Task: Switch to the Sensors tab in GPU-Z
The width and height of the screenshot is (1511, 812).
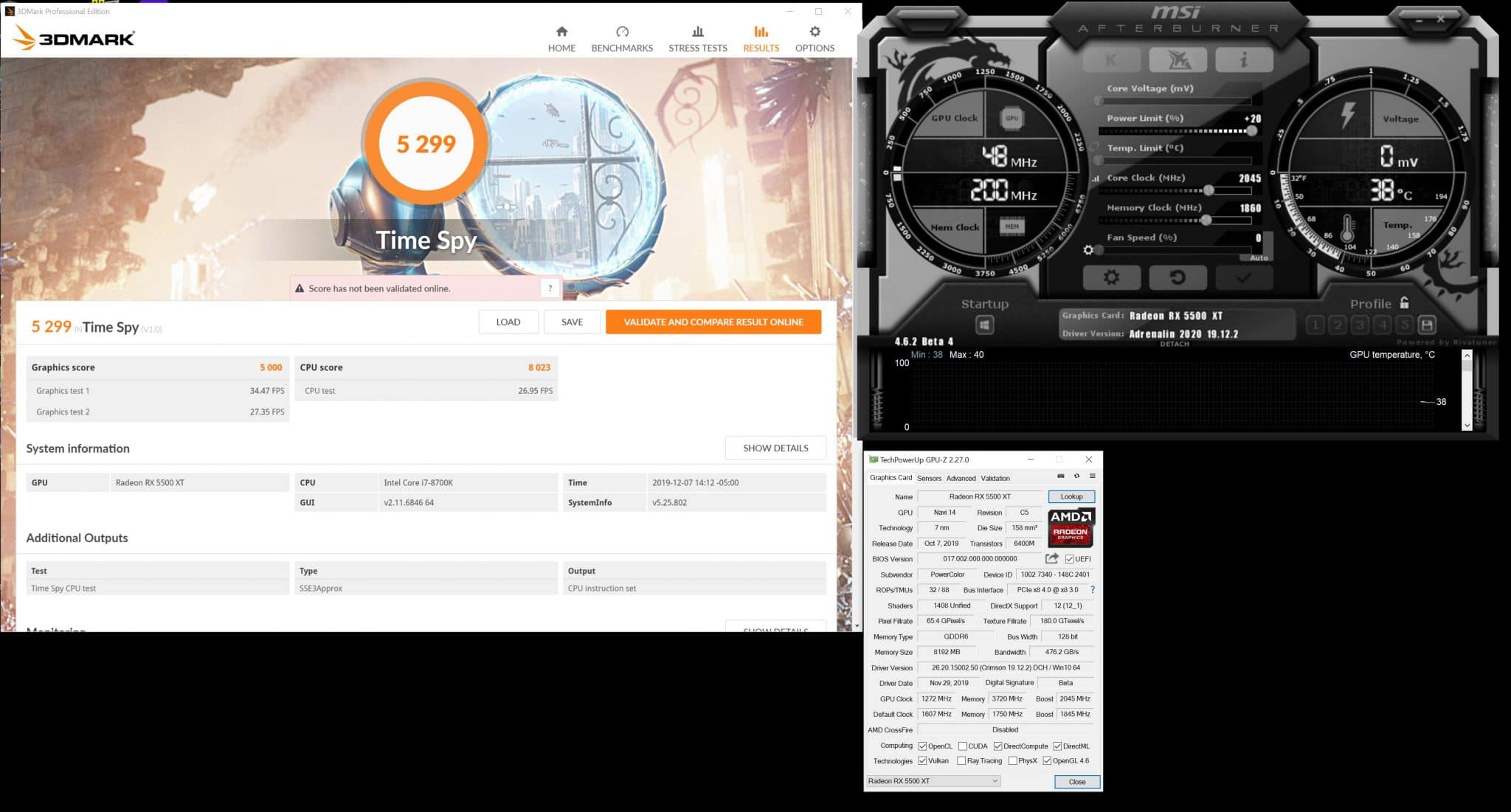Action: click(x=929, y=478)
